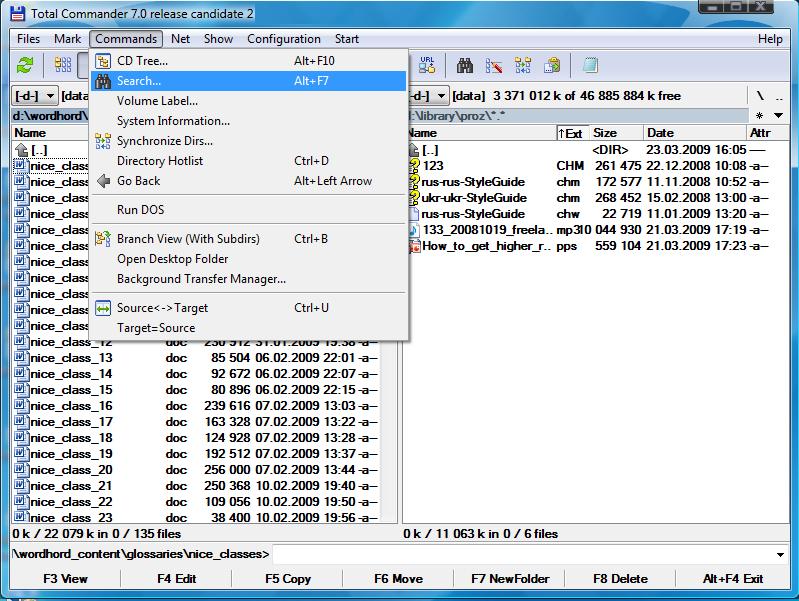The height and width of the screenshot is (601, 799).
Task: Select CD Tree... from the Commands menu
Action: [x=249, y=61]
